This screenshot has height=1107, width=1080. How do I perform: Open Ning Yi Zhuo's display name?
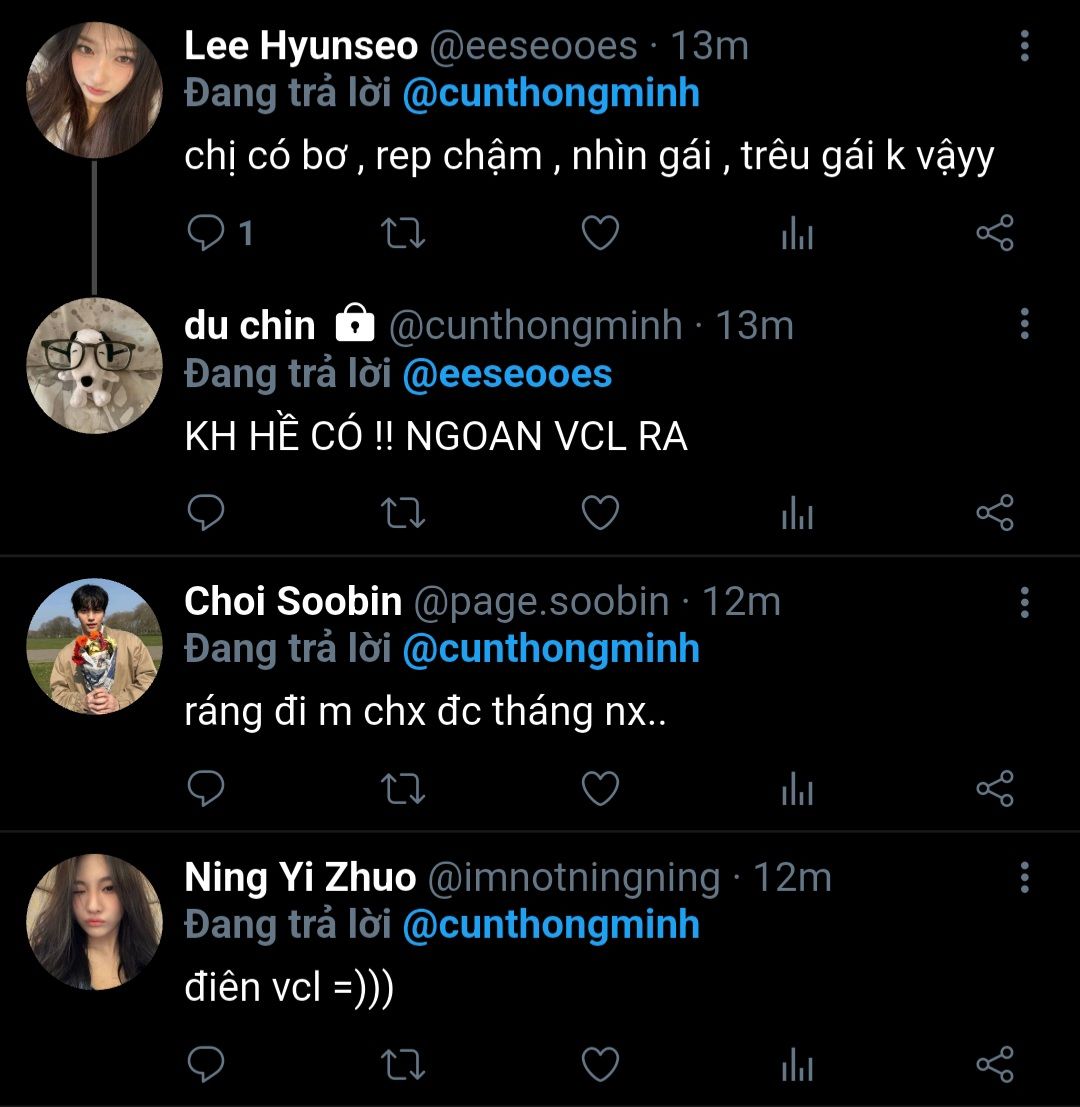[x=300, y=878]
